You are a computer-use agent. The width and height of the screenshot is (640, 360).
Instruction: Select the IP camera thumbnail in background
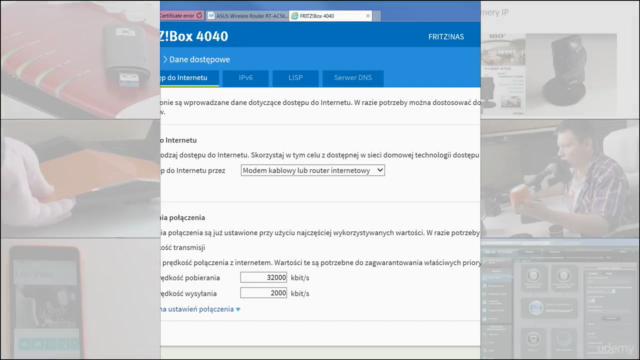click(x=560, y=60)
